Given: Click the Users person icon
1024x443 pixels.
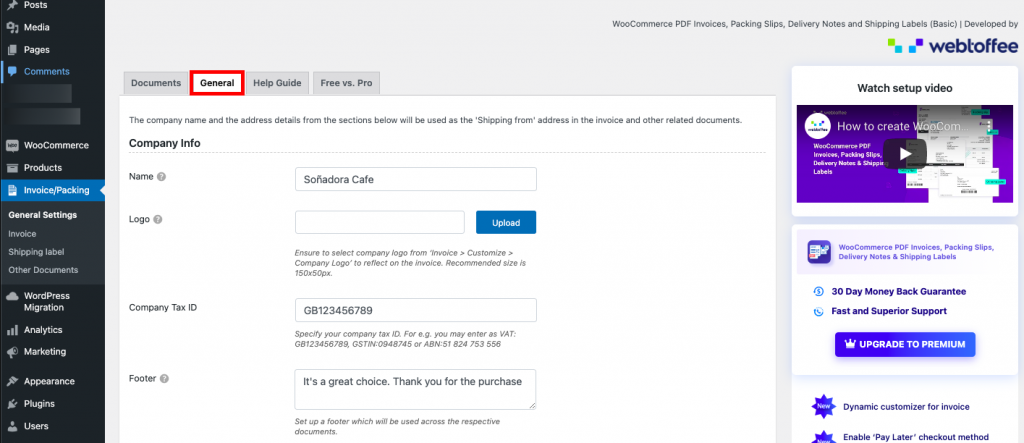Looking at the screenshot, I should tap(12, 426).
